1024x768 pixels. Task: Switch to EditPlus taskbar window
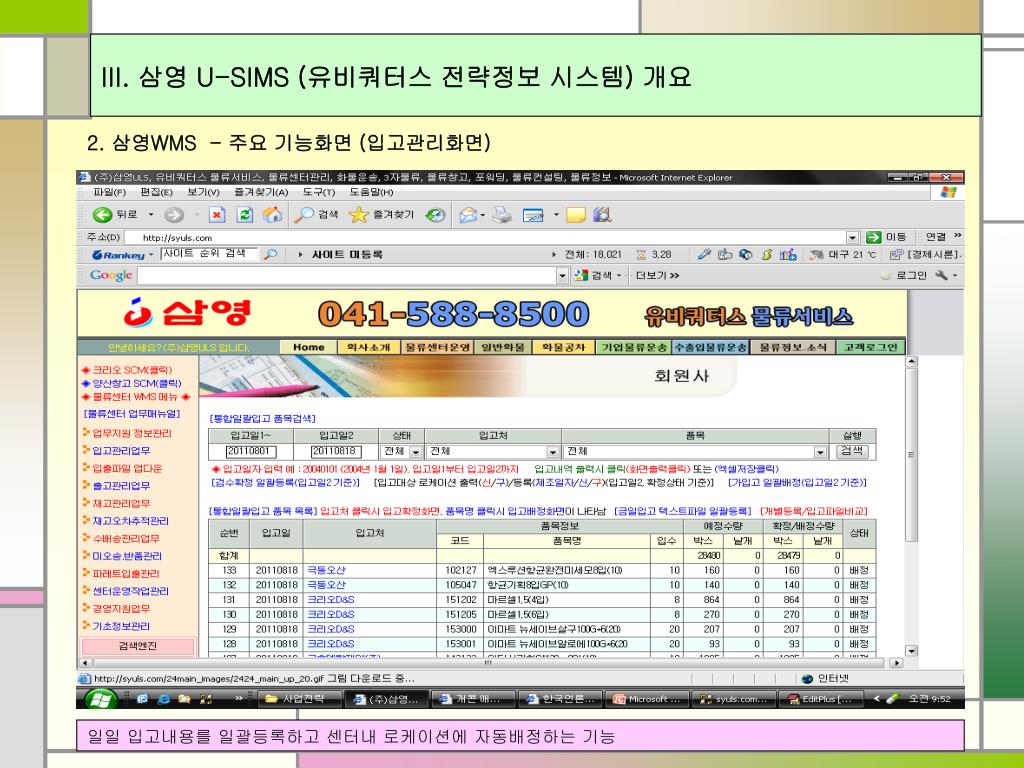click(820, 699)
